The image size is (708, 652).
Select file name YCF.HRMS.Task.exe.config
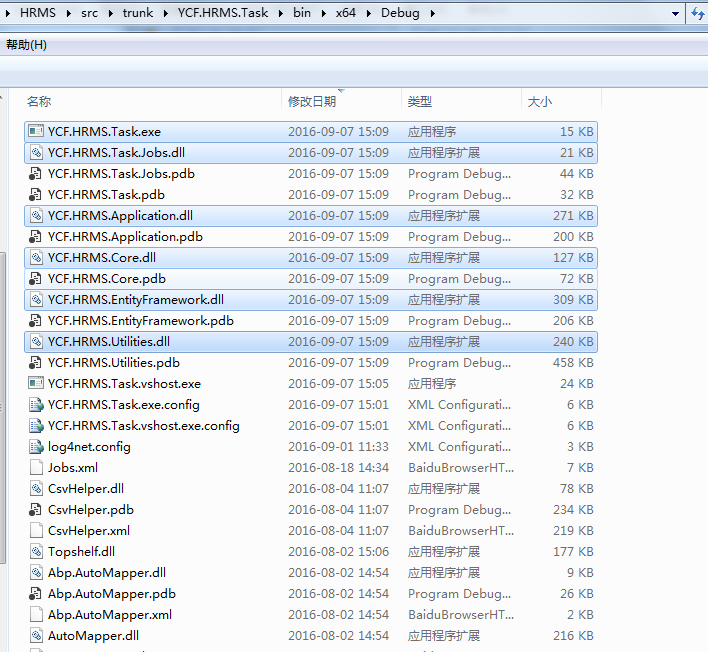124,405
